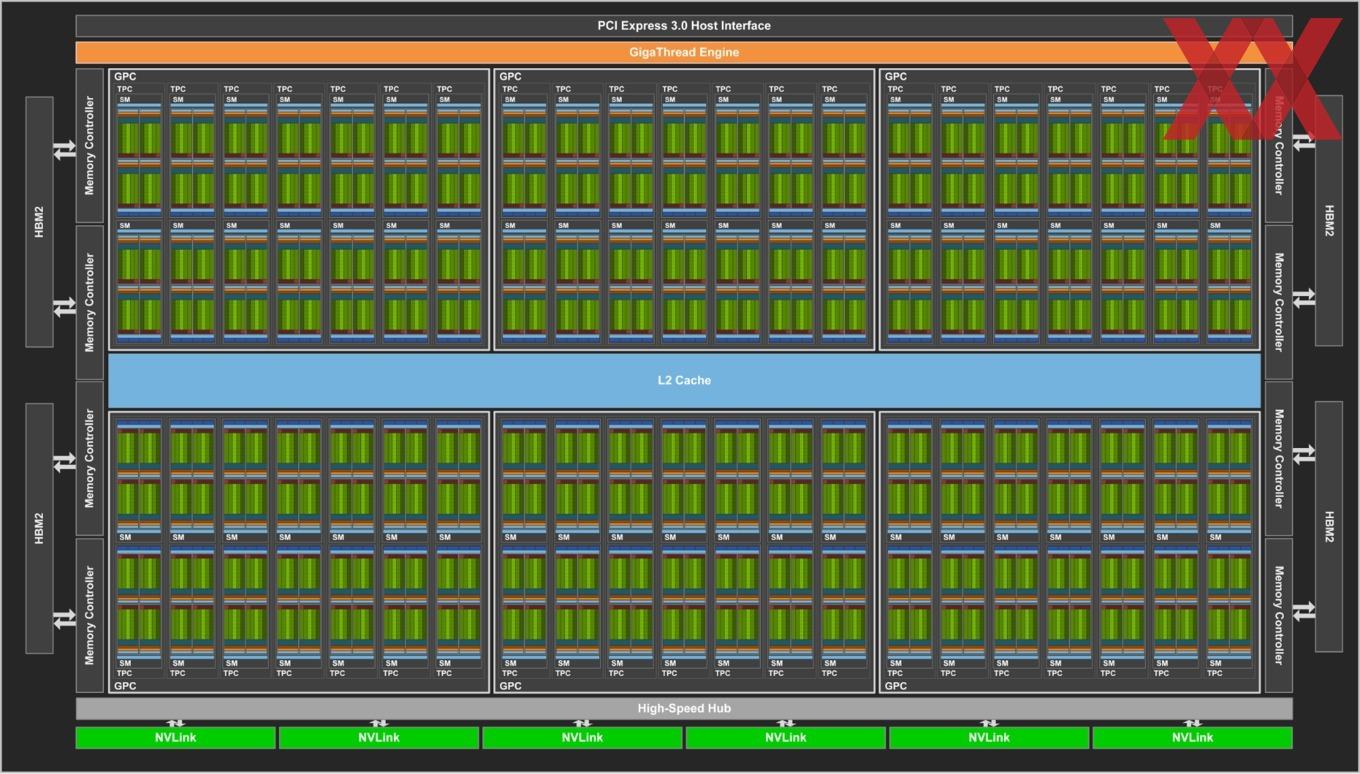Click the double arrow beside the bottom-left Memory Controller
The height and width of the screenshot is (774, 1360).
point(65,618)
